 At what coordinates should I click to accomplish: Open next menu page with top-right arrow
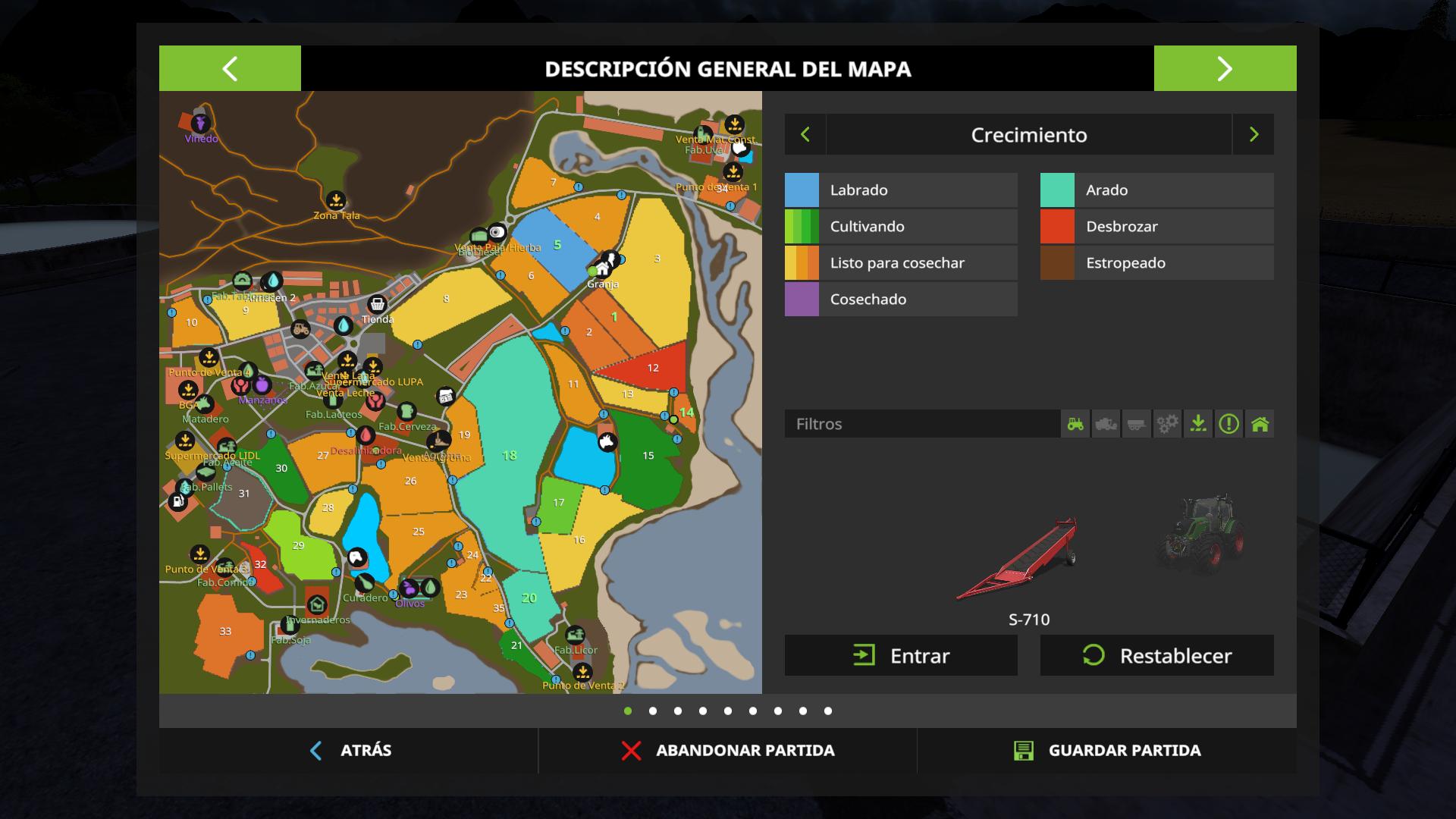coord(1225,68)
